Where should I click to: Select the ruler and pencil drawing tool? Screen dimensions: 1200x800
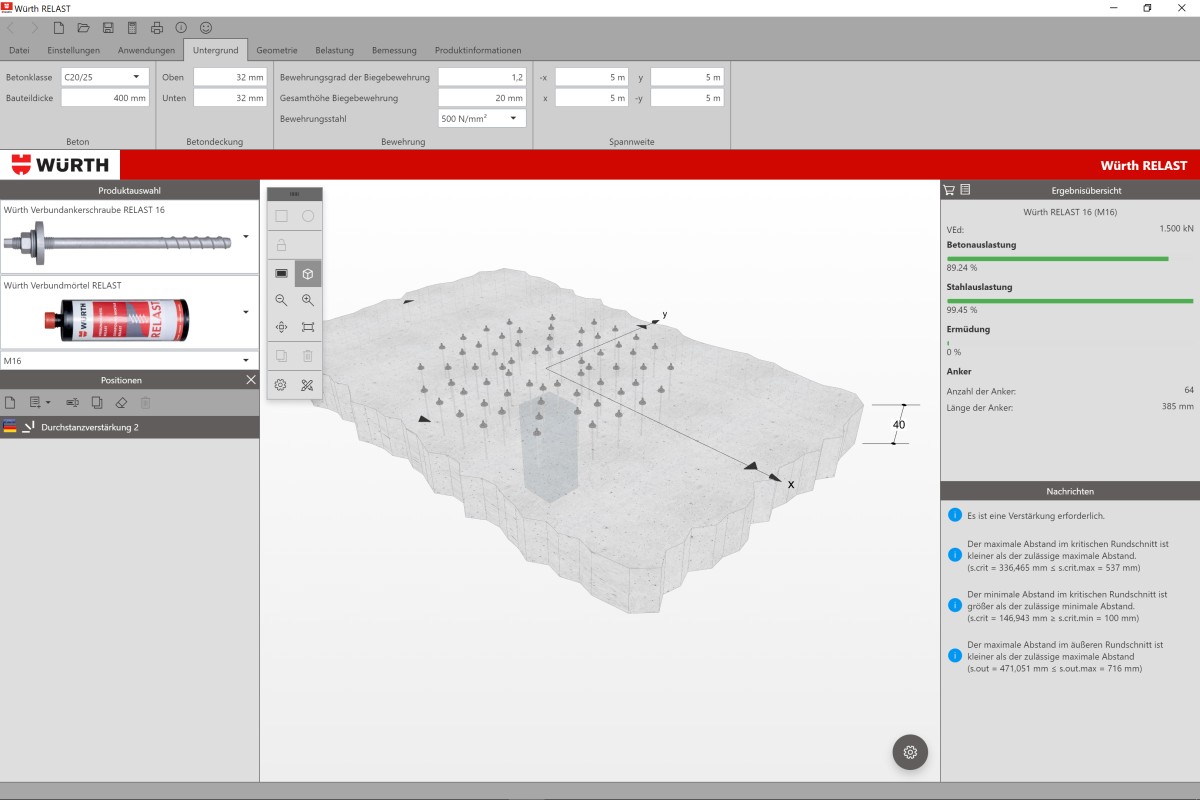pos(308,385)
